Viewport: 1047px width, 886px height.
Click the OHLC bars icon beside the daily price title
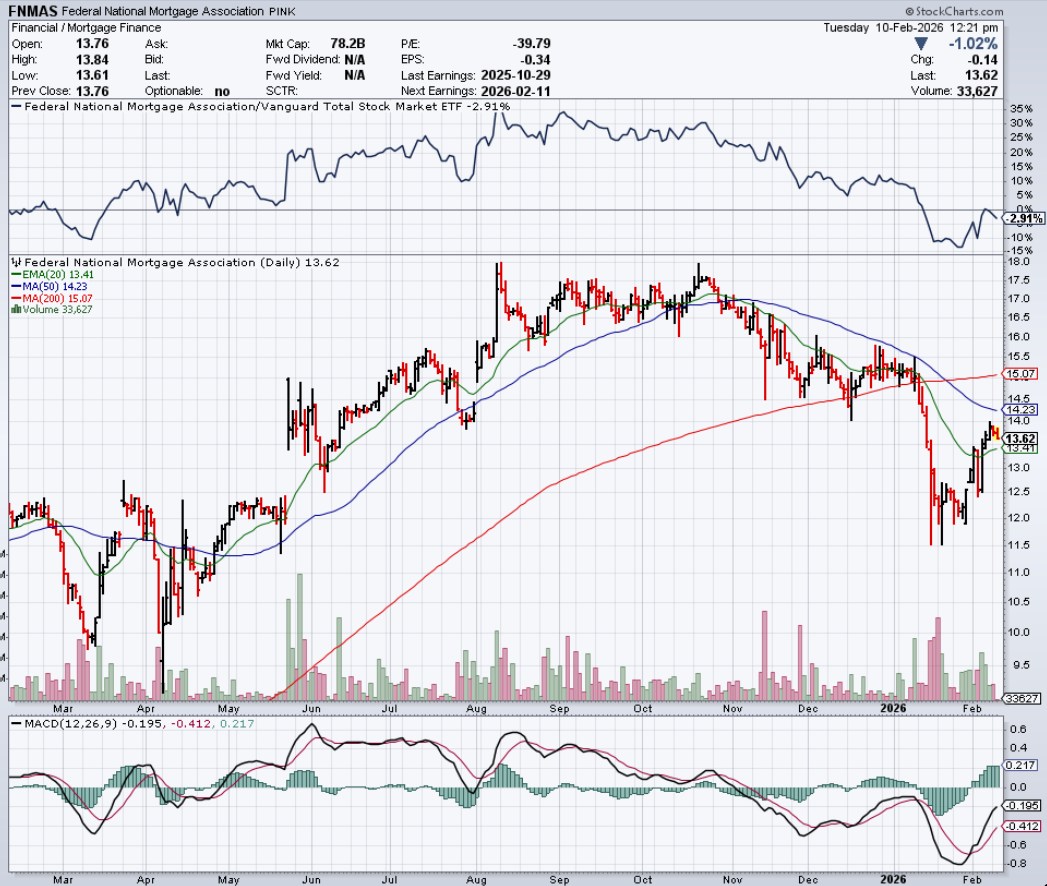tap(16, 262)
